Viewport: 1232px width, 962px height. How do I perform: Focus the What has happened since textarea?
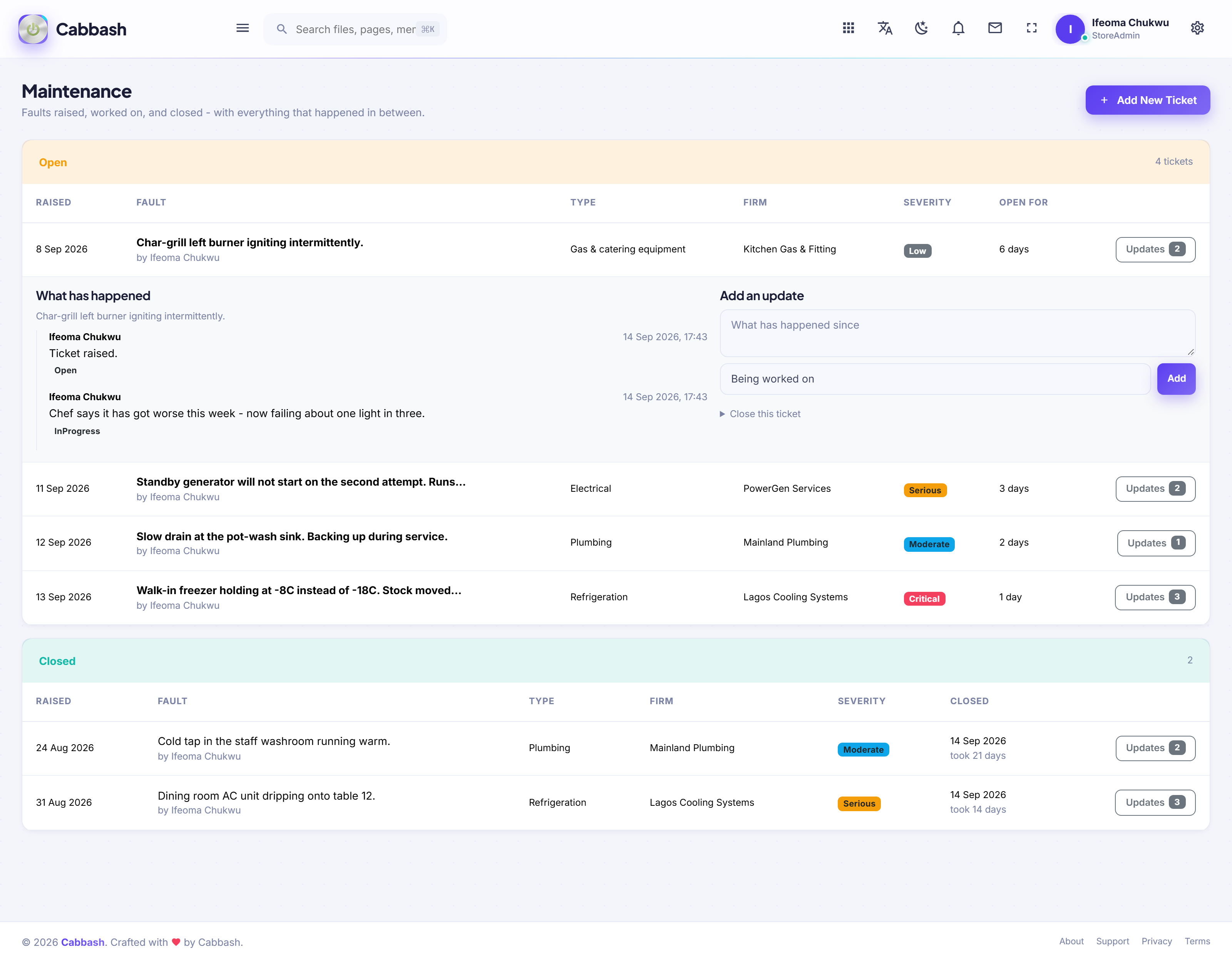(x=957, y=333)
